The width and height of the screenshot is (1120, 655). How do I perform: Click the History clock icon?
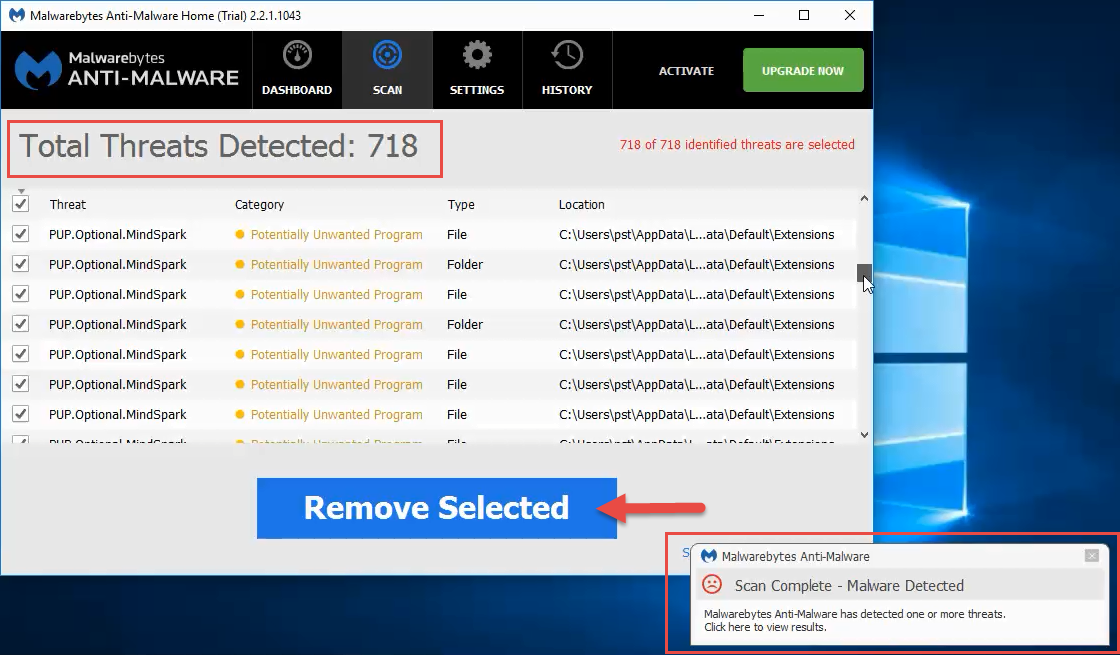coord(567,55)
